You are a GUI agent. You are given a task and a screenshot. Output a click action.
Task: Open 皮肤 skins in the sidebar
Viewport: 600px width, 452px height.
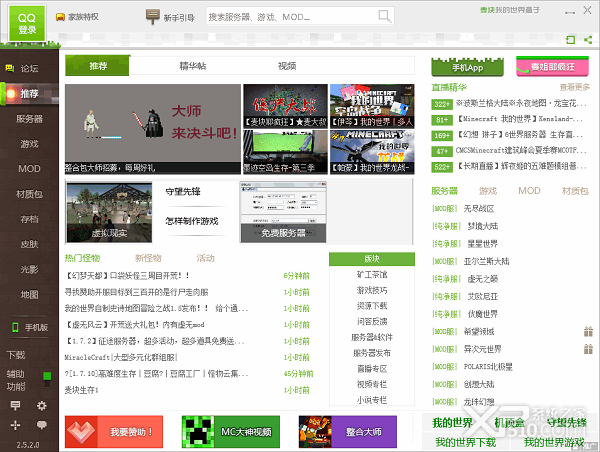pos(29,244)
